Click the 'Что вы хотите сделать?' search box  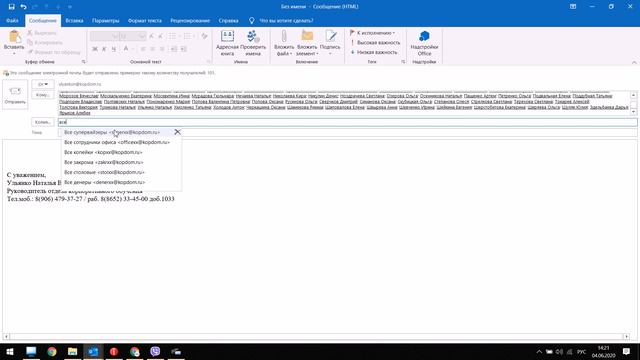[x=287, y=20]
